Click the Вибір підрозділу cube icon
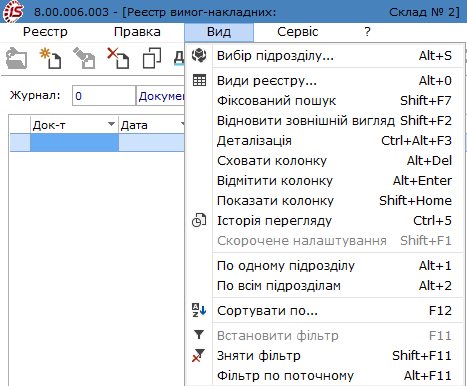This screenshot has width=467, height=386. click(199, 55)
